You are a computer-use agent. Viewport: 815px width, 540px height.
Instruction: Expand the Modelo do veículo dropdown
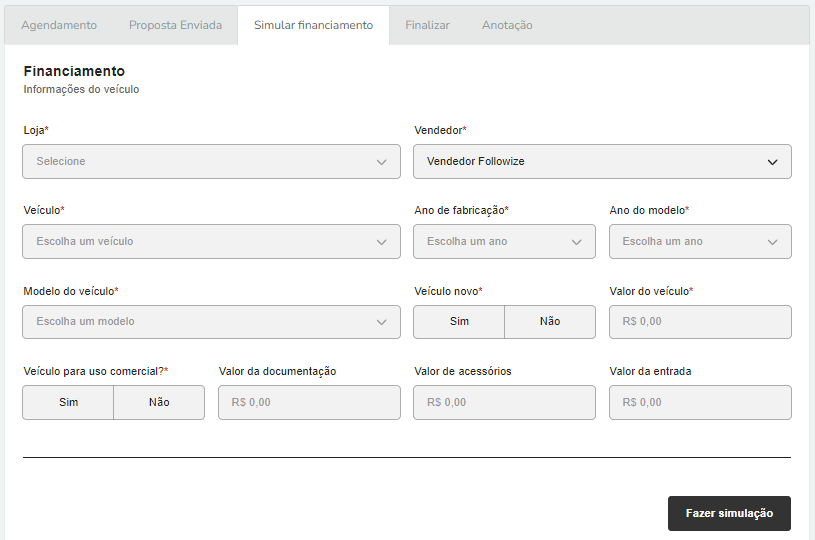point(212,322)
